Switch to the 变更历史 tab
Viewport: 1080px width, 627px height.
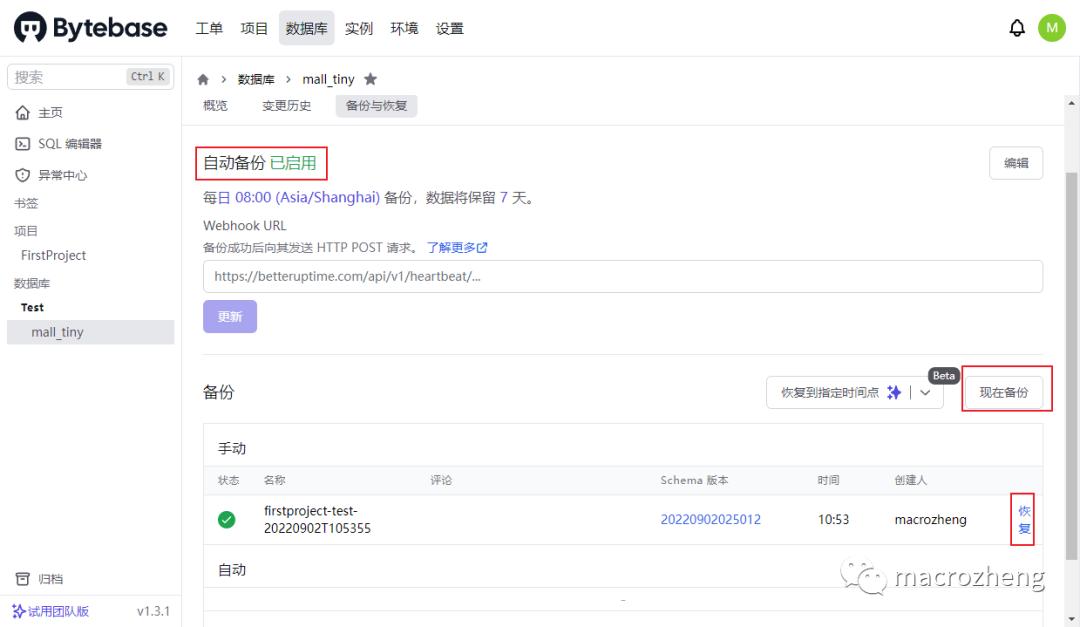(x=286, y=105)
